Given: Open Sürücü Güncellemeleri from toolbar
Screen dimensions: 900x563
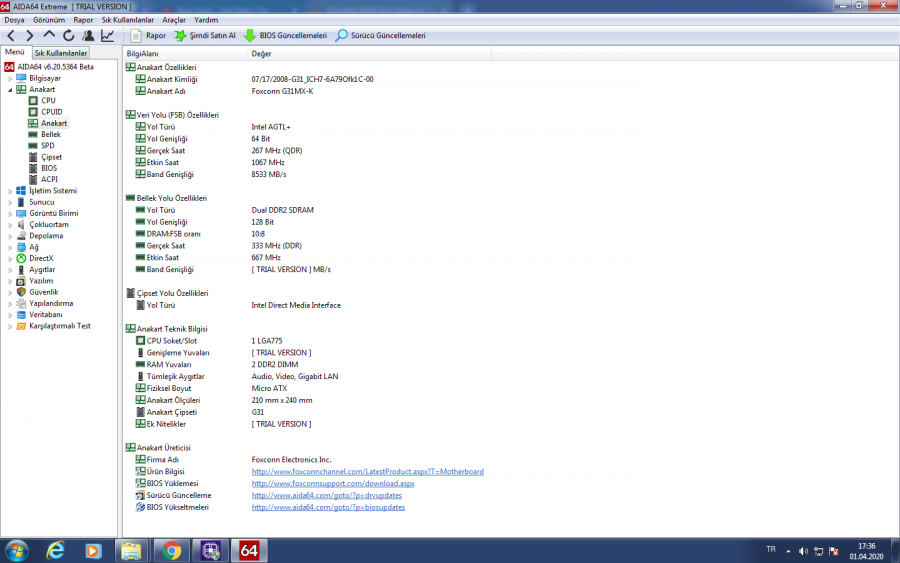Looking at the screenshot, I should click(381, 36).
